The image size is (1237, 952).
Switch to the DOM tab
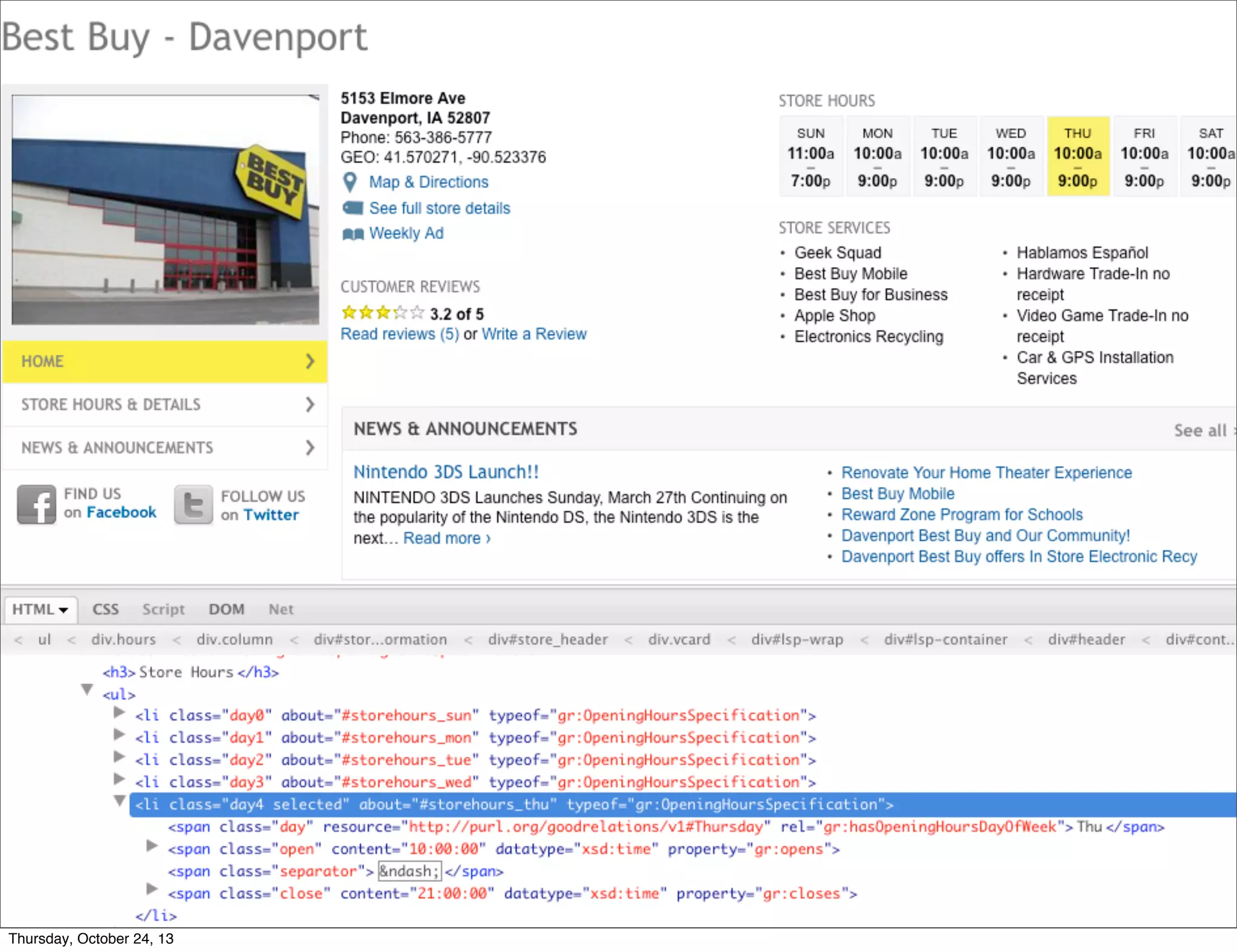227,609
